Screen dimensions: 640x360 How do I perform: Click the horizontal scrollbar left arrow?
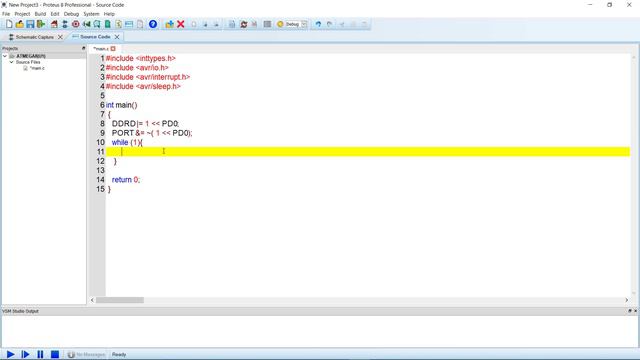click(x=92, y=300)
